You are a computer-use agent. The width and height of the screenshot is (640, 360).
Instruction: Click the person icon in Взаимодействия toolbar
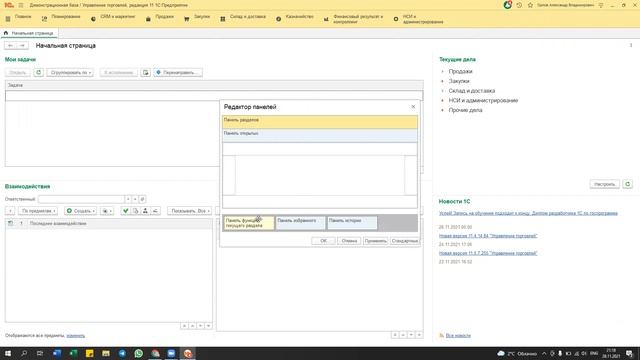(x=145, y=211)
